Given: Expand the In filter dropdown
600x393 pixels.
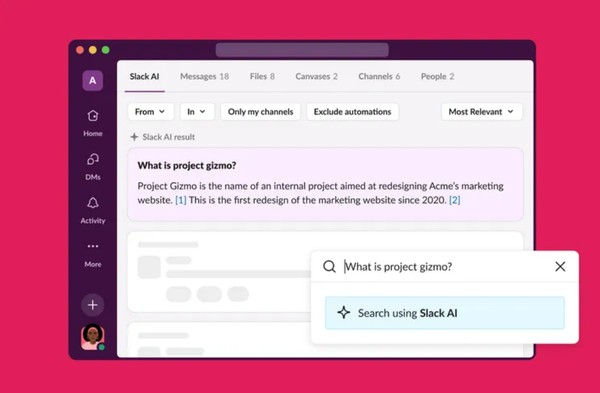Looking at the screenshot, I should 197,112.
